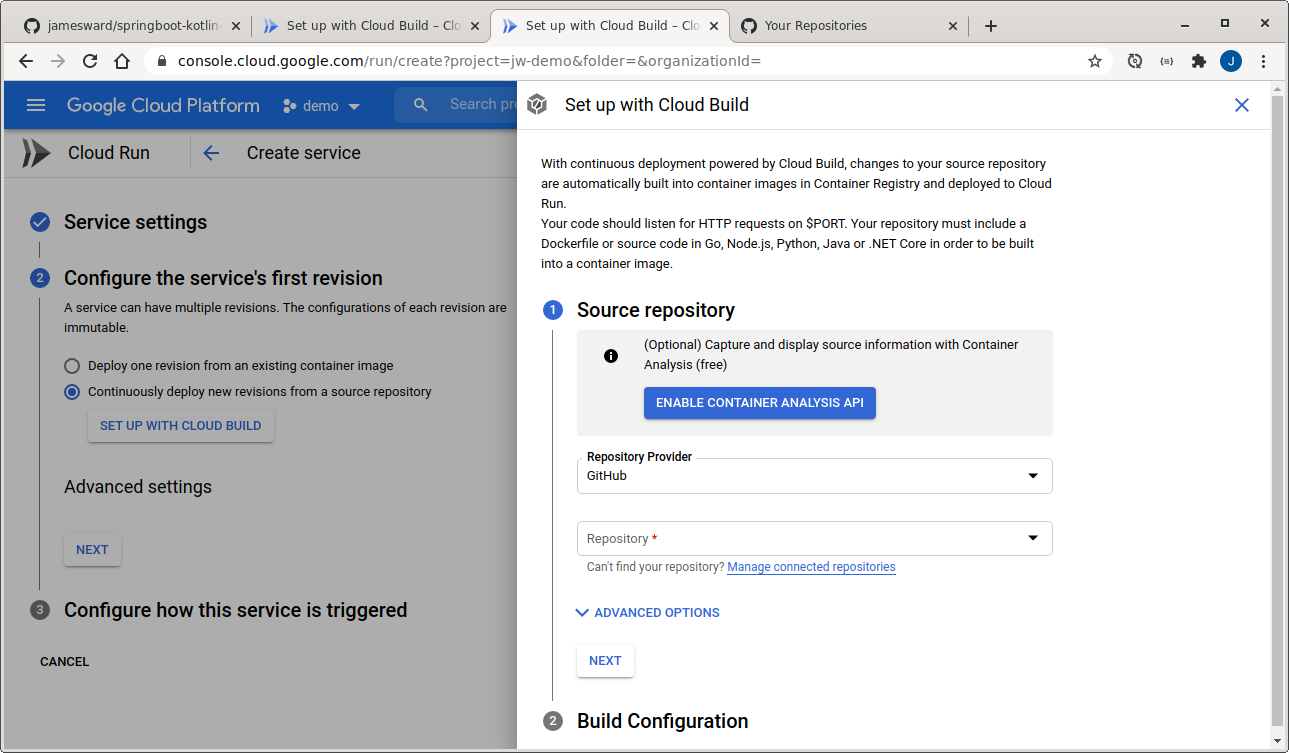Click Enable Container Analysis API button
This screenshot has height=753, width=1289.
coord(759,403)
